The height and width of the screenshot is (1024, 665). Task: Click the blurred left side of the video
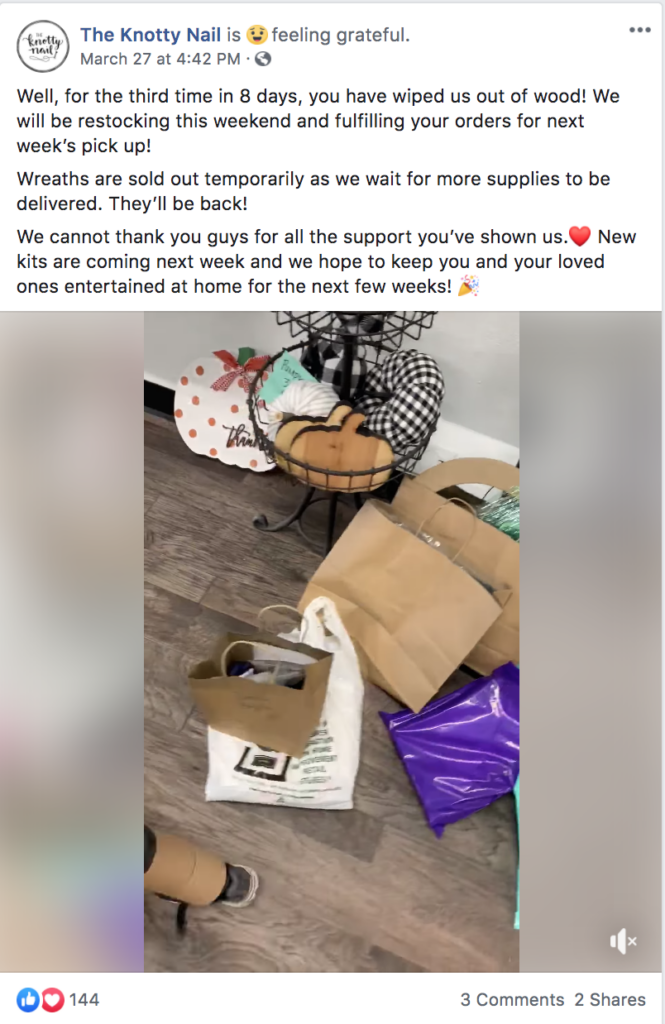(72, 641)
